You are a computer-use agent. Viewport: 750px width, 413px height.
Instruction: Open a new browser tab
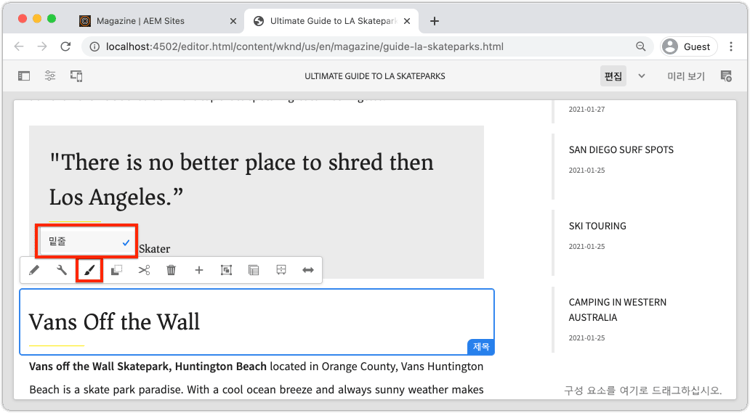pos(434,21)
